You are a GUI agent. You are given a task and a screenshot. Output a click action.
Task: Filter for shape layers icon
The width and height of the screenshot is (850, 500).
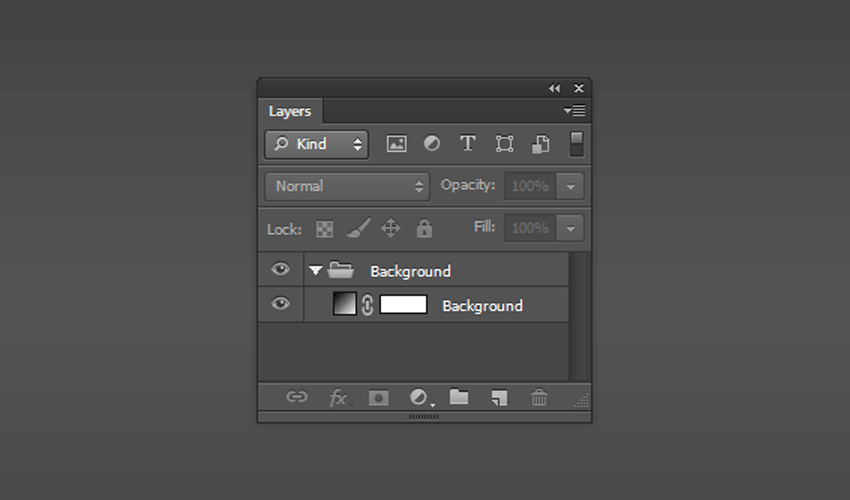[x=504, y=144]
